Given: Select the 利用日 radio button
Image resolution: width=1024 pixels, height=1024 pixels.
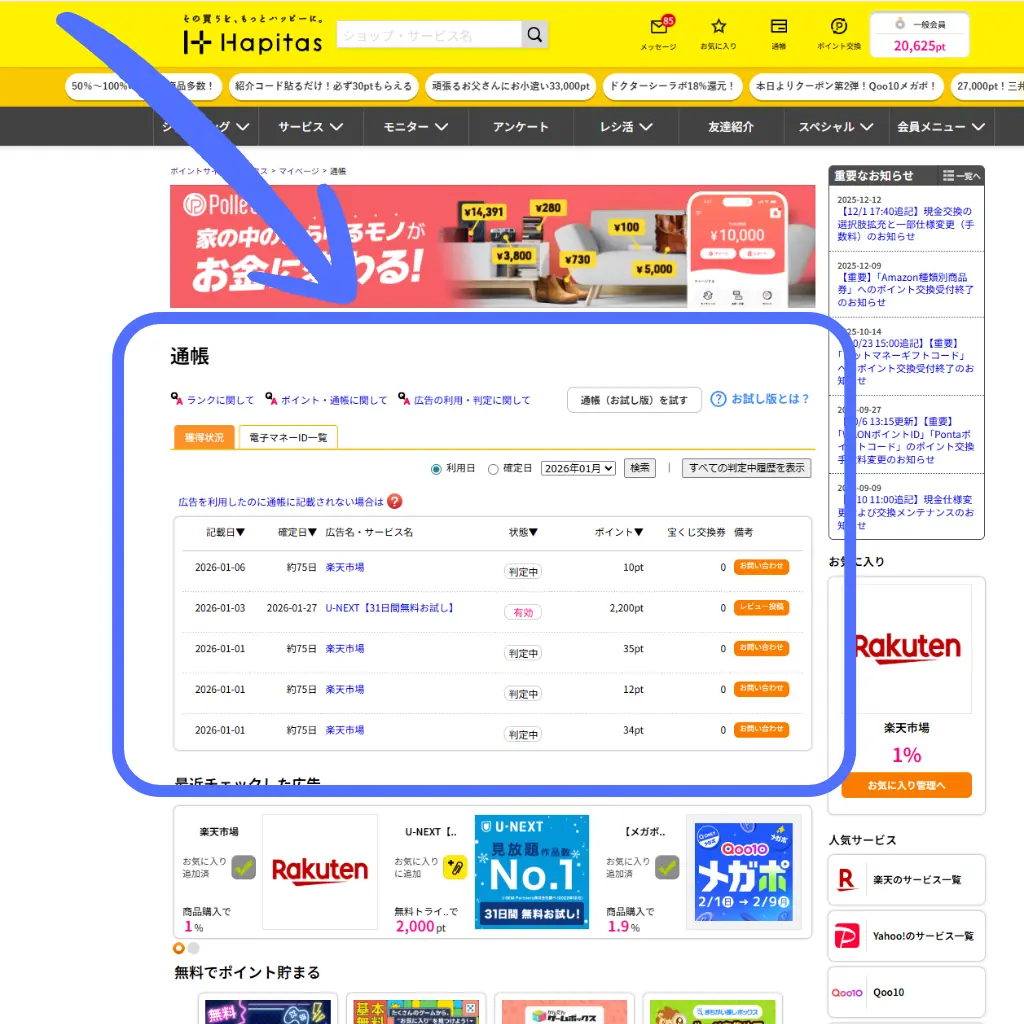Looking at the screenshot, I should [x=436, y=467].
